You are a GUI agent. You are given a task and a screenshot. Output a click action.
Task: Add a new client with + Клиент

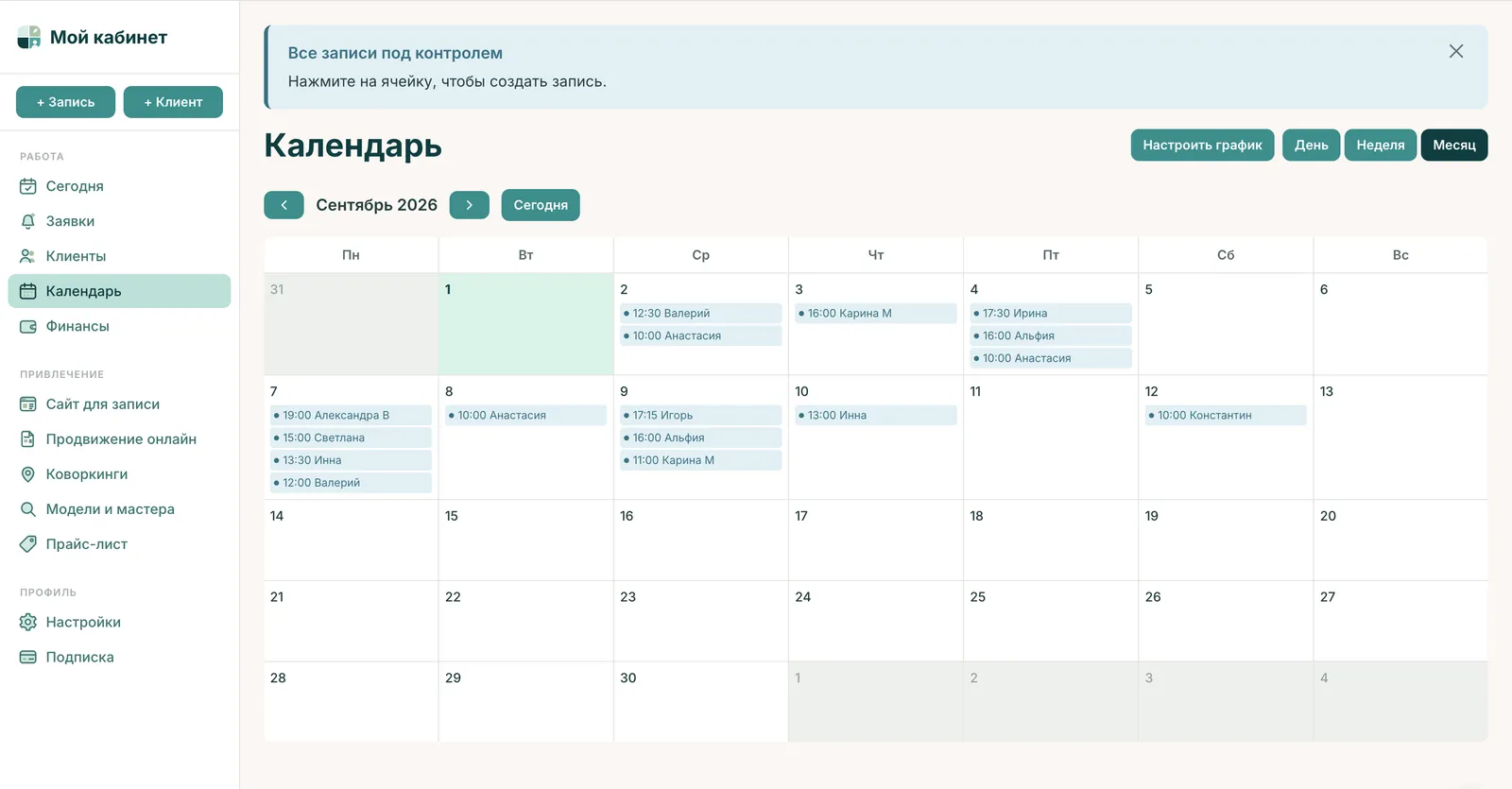(x=173, y=102)
